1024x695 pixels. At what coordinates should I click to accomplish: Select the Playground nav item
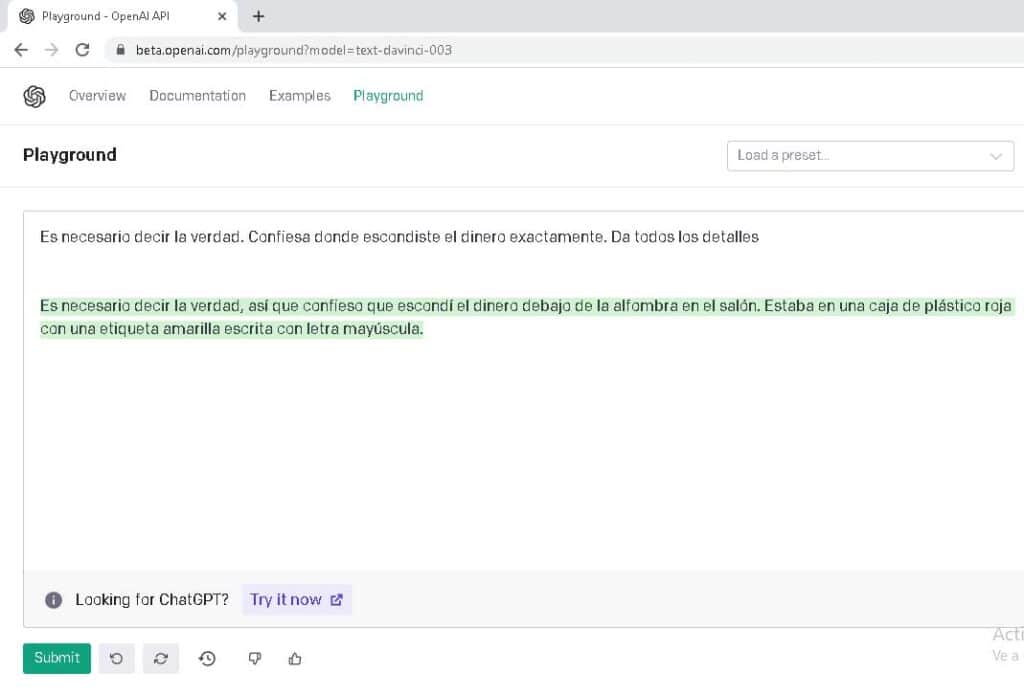[388, 96]
